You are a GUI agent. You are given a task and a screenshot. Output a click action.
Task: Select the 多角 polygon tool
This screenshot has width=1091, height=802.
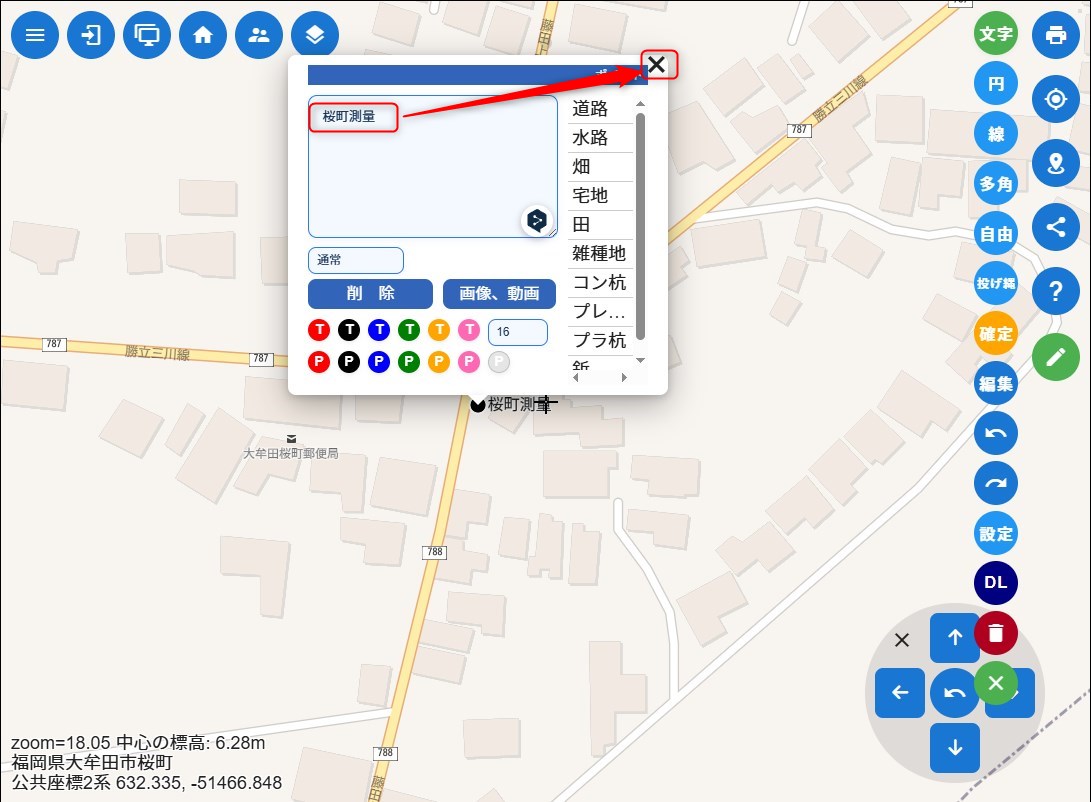click(995, 184)
